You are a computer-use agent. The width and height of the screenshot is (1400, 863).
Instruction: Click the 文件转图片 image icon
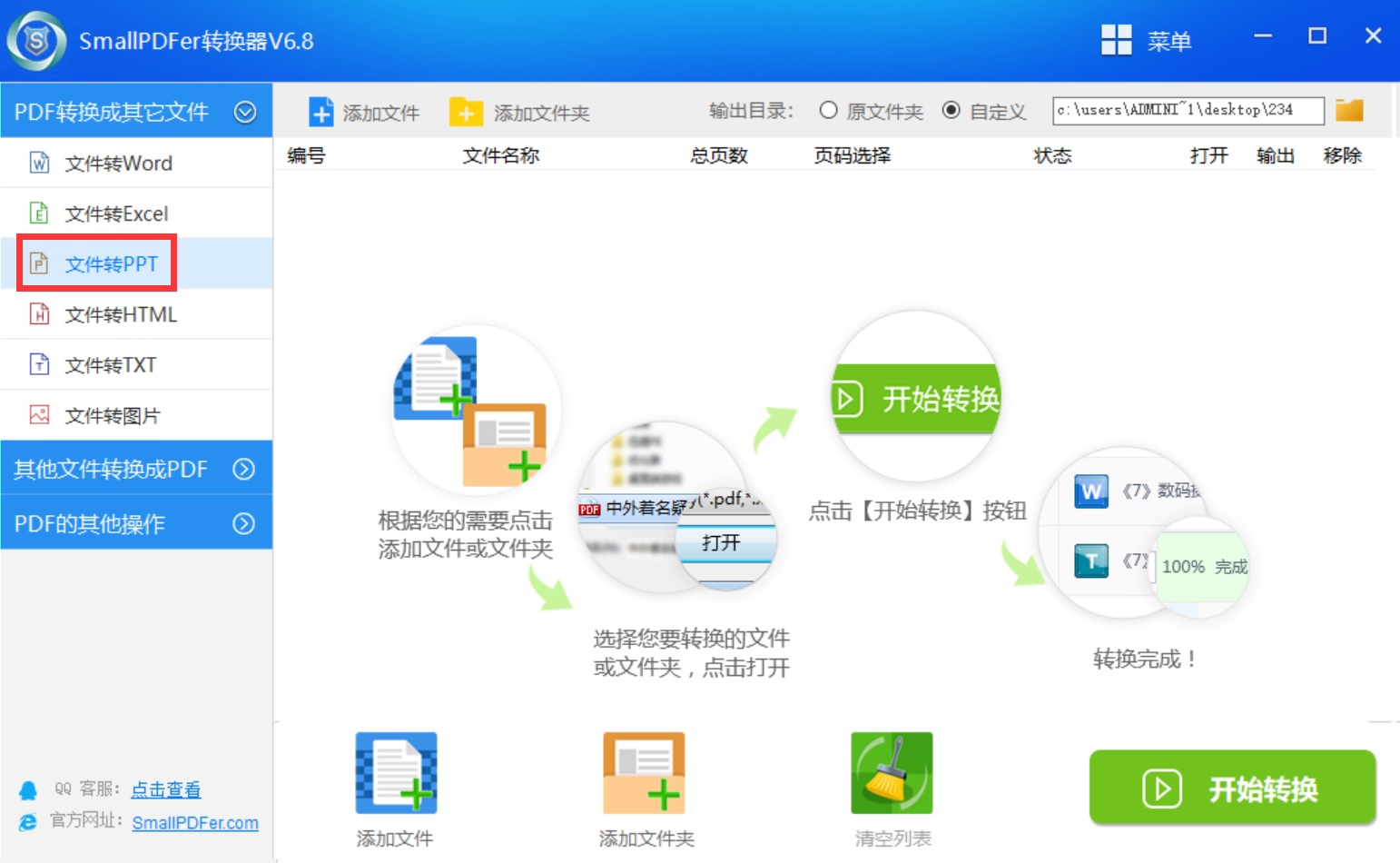(x=39, y=415)
